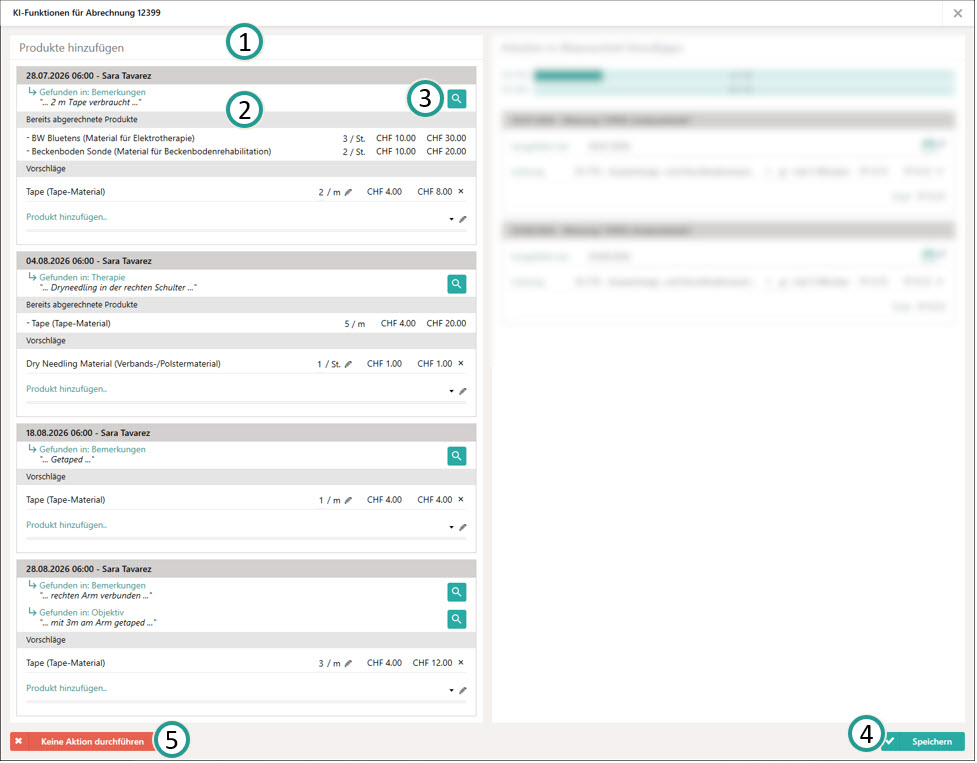
Task: Click the magnifier beside the 'Getaped' finding
Action: point(457,456)
